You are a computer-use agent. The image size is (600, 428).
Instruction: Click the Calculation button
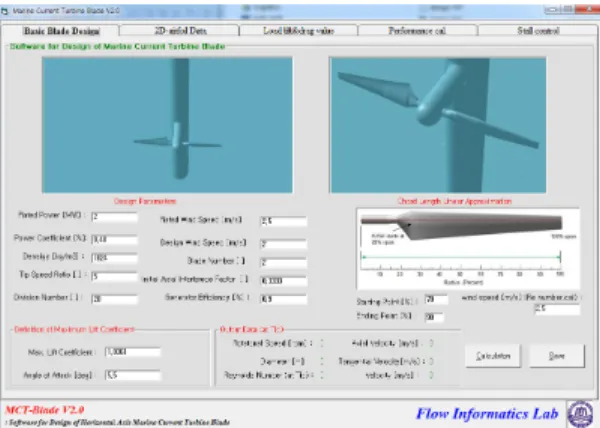[493, 356]
